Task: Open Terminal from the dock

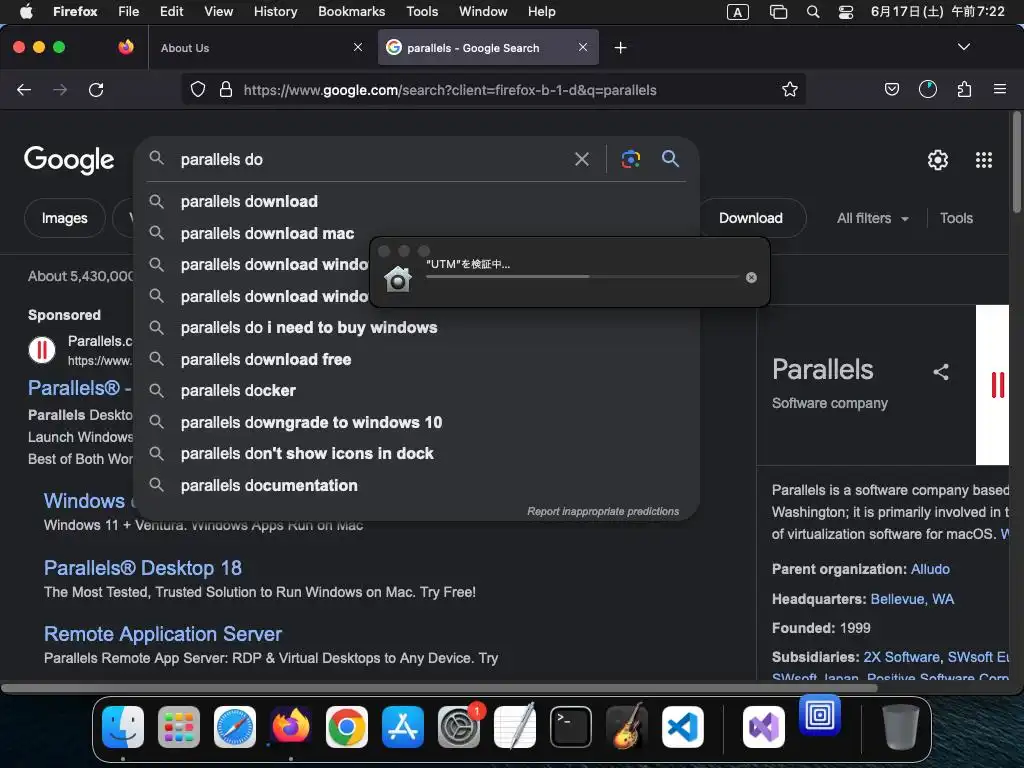Action: (x=571, y=727)
